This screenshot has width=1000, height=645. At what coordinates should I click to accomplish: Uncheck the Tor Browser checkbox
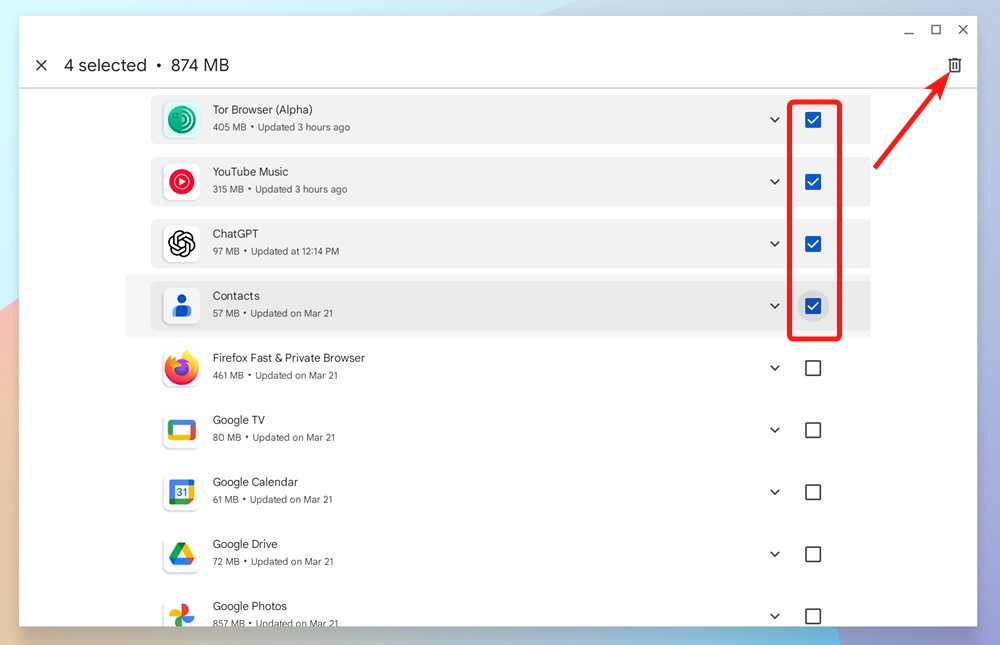[x=813, y=119]
